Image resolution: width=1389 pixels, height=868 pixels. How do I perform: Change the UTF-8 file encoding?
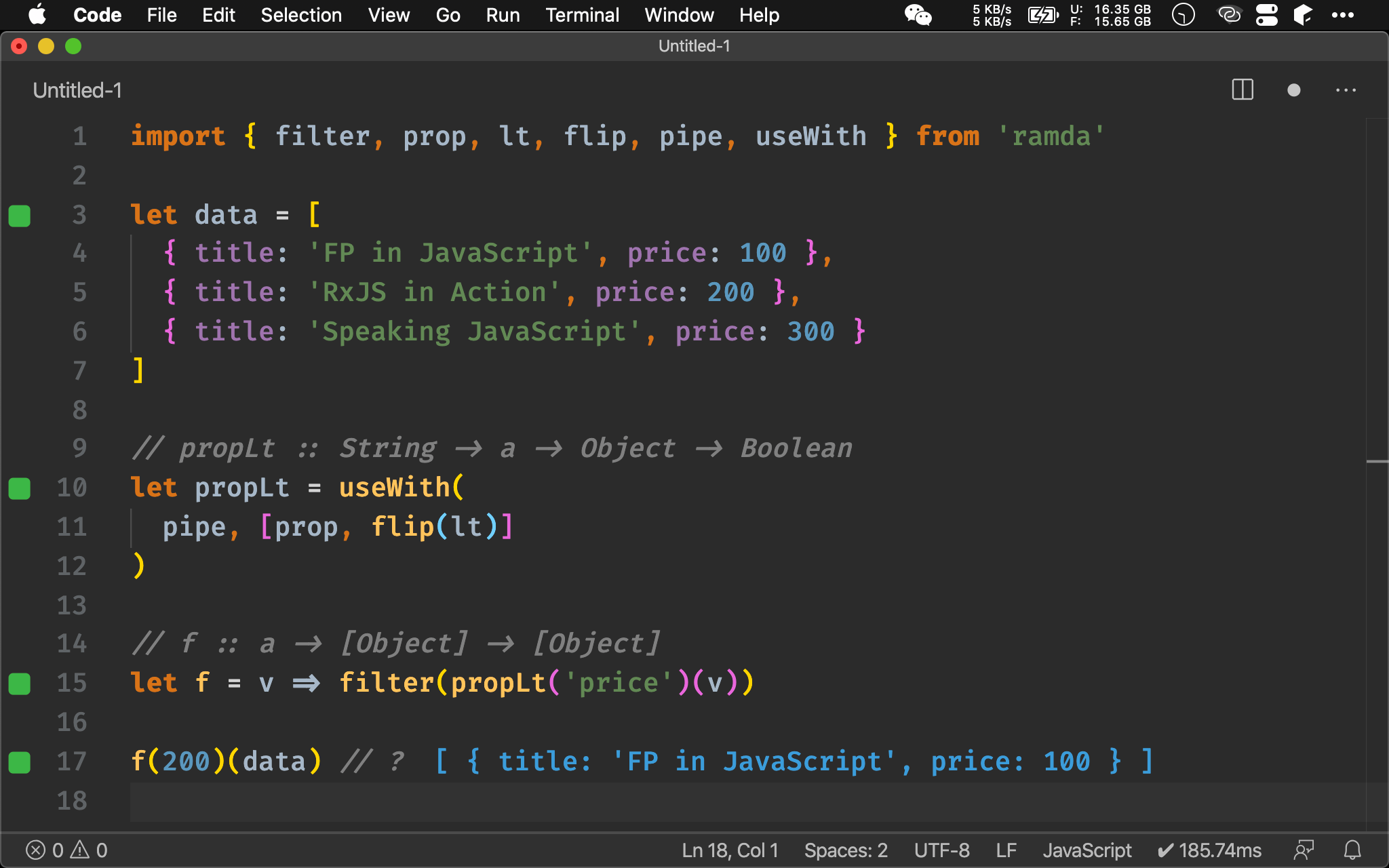941,850
